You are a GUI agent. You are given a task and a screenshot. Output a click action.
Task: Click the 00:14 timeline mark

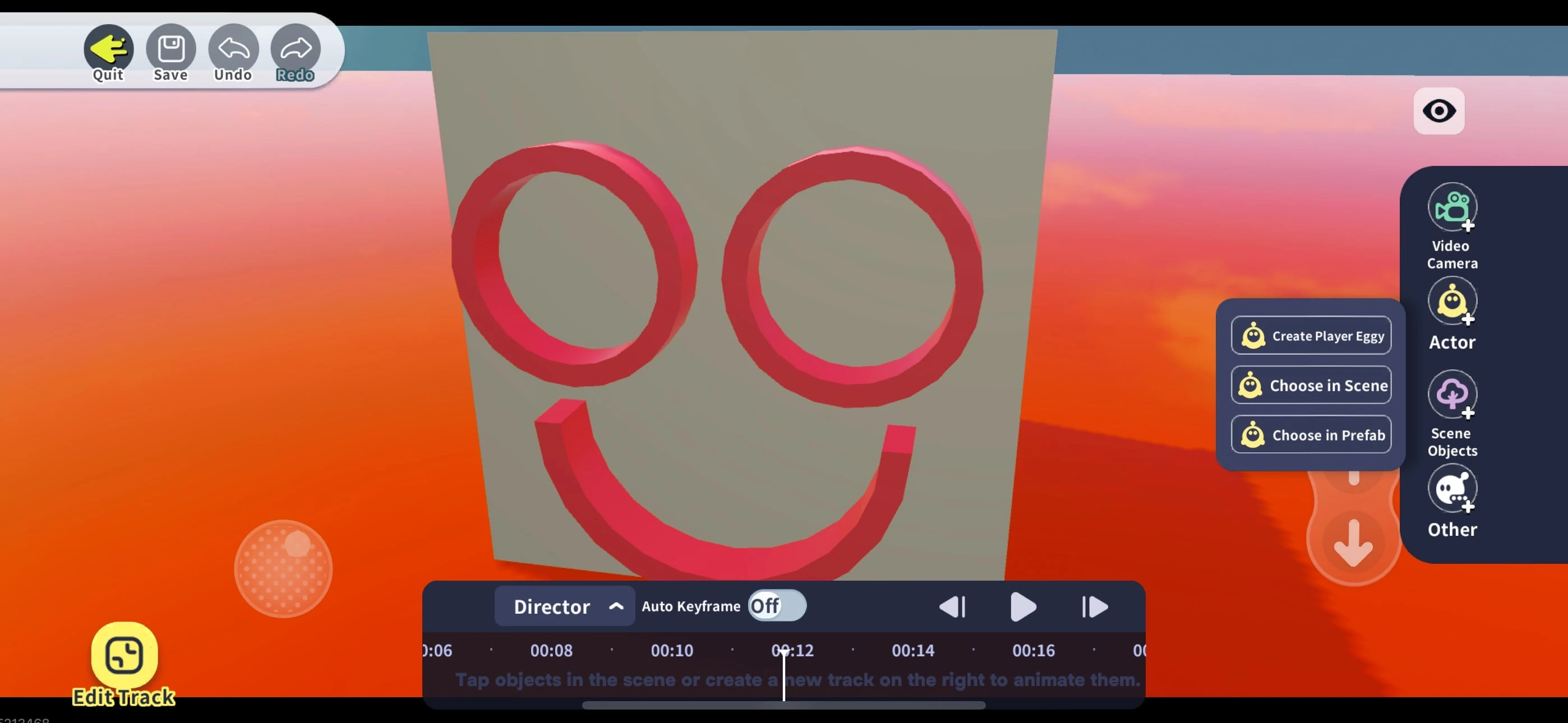click(x=912, y=651)
